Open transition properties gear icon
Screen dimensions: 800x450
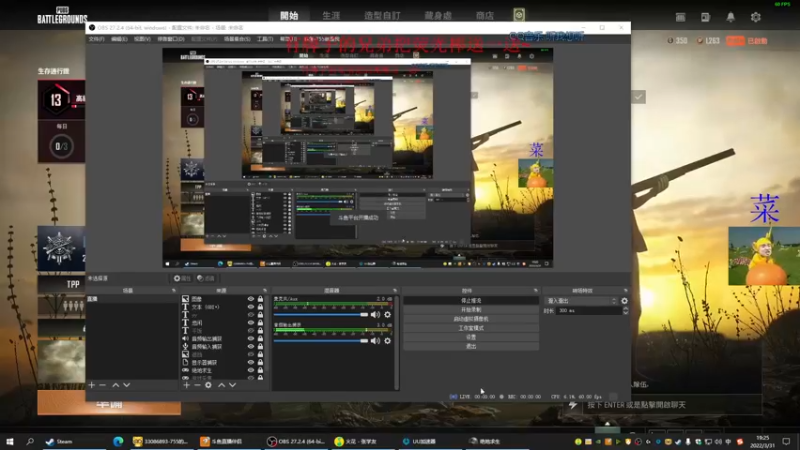(624, 301)
